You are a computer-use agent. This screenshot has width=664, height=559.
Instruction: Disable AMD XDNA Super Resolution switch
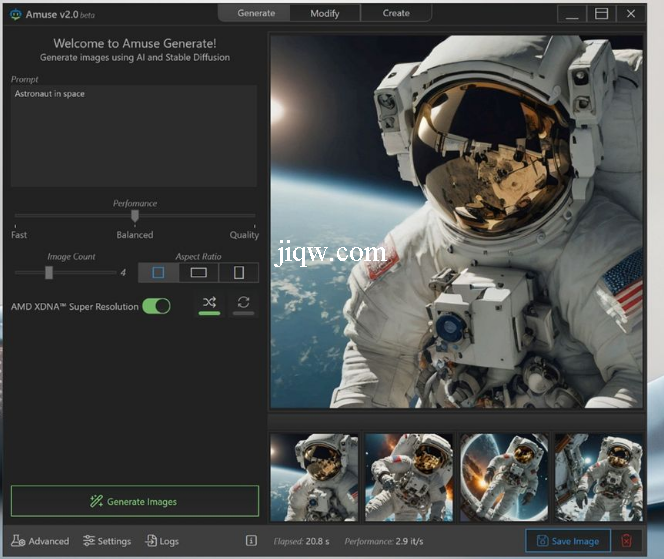click(156, 306)
